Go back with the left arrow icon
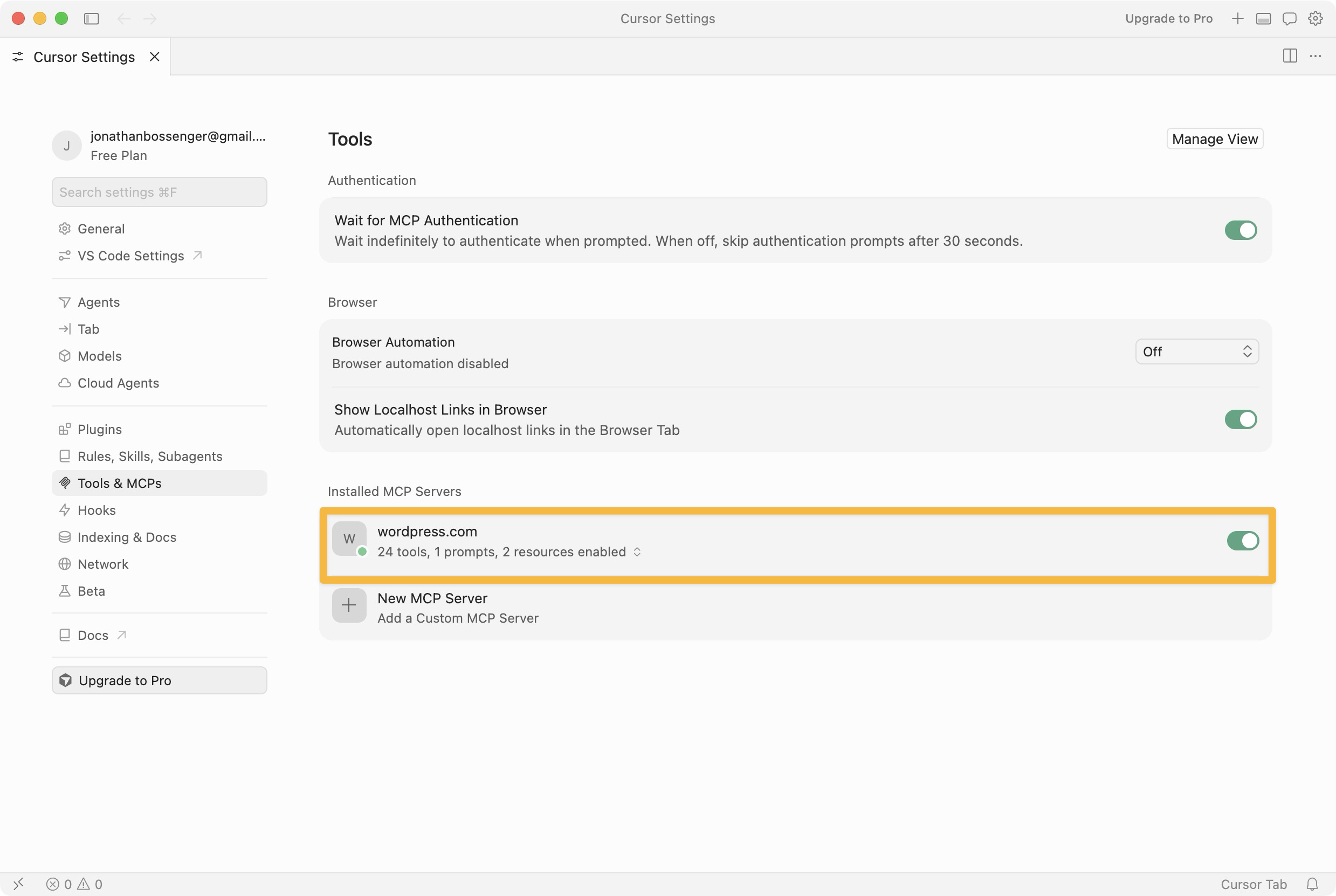The height and width of the screenshot is (896, 1336). tap(123, 19)
